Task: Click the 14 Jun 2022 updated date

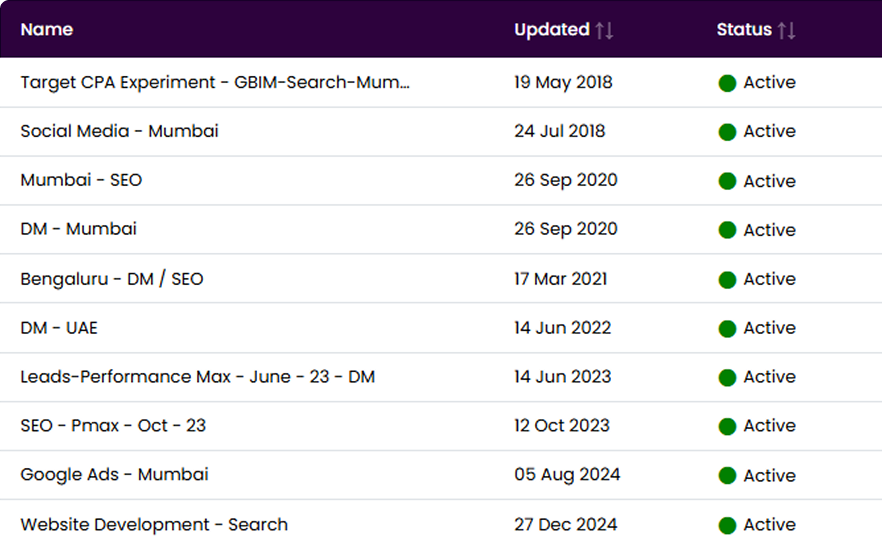Action: tap(562, 328)
